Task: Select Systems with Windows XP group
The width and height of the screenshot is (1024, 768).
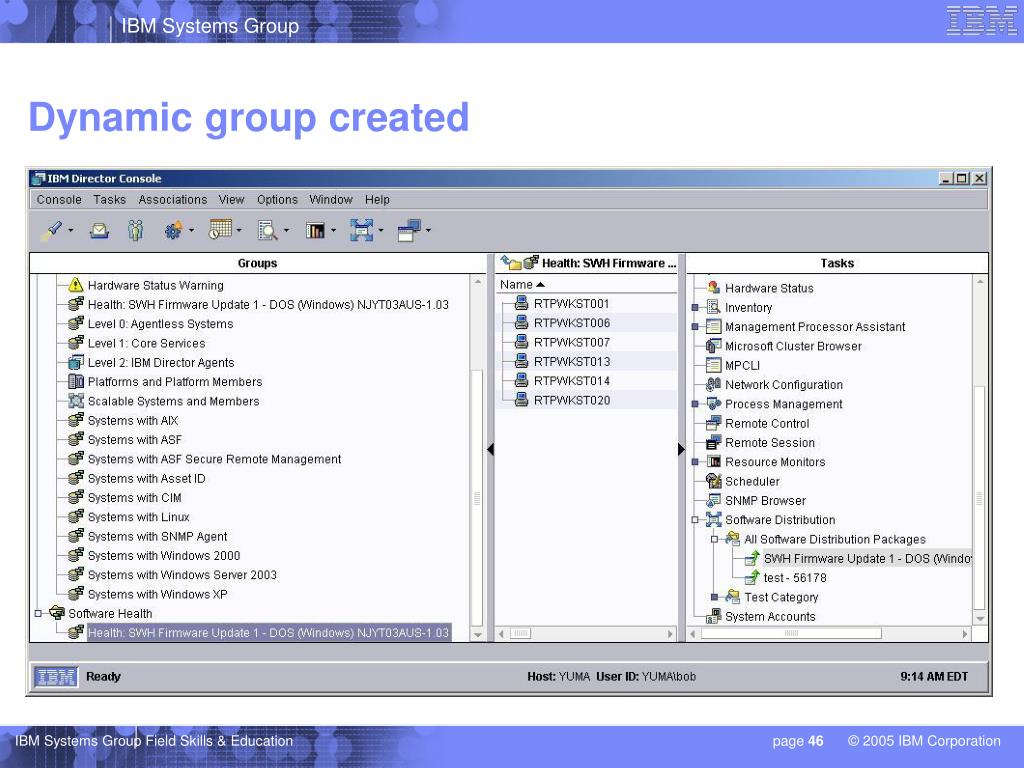Action: click(157, 594)
